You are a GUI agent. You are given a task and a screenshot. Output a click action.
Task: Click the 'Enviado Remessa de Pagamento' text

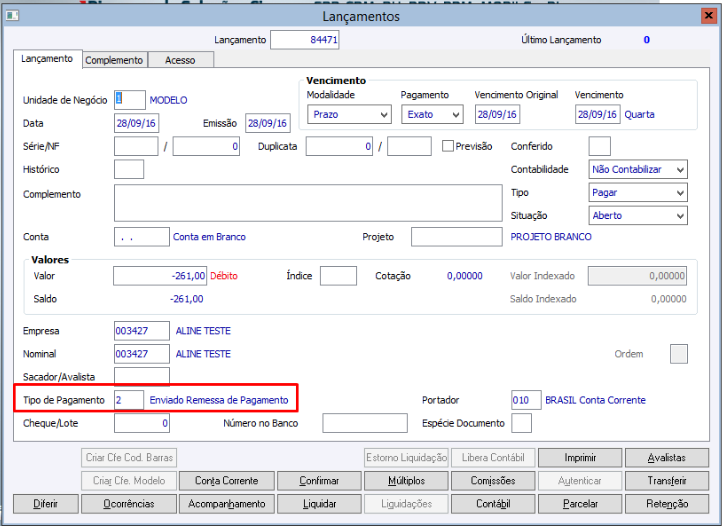[219, 400]
